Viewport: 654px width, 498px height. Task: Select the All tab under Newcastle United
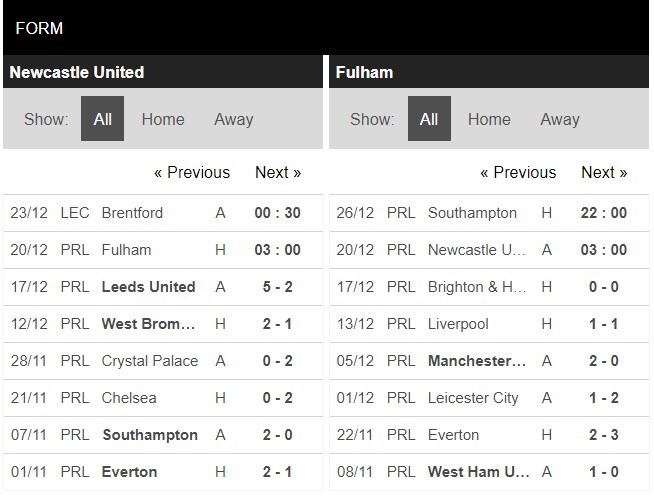click(102, 120)
